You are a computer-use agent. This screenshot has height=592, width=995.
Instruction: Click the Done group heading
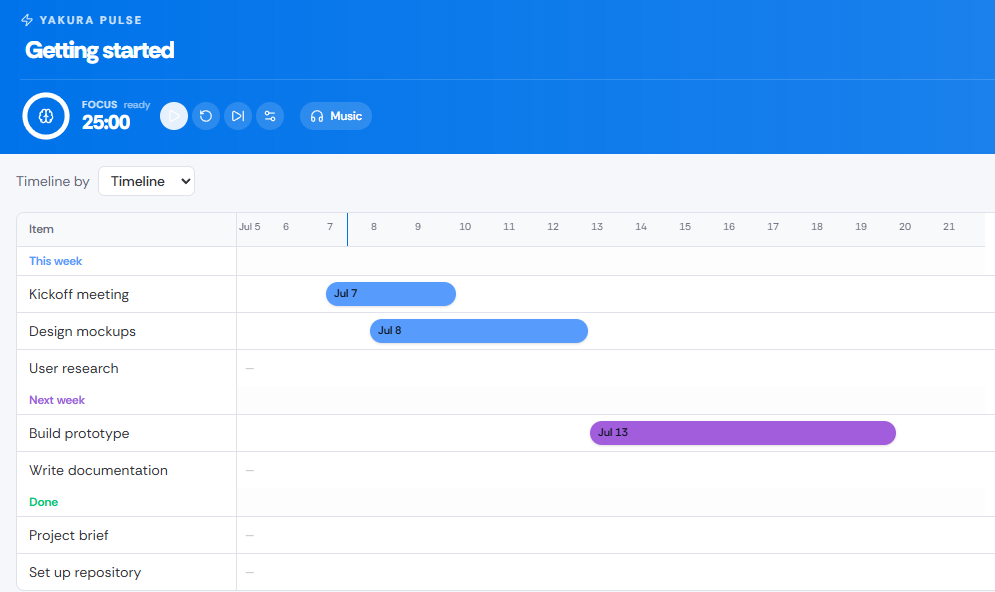(44, 502)
